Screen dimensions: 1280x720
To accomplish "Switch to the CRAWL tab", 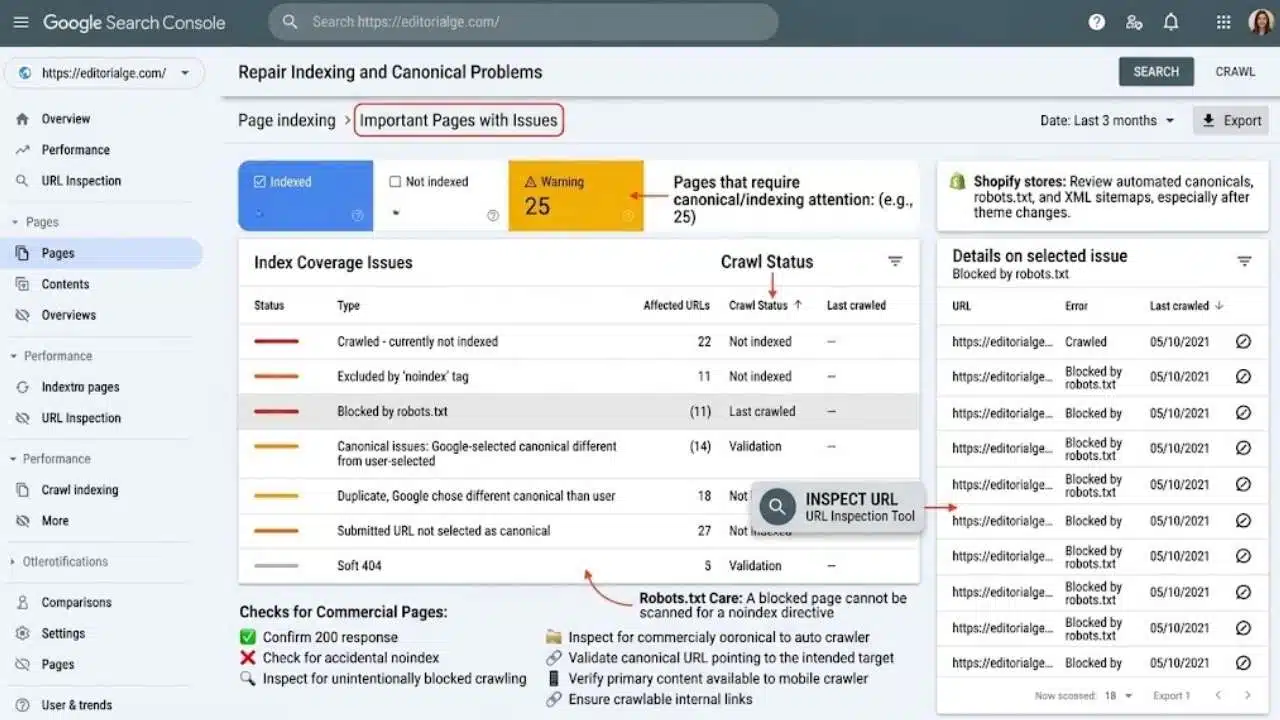I will 1235,72.
